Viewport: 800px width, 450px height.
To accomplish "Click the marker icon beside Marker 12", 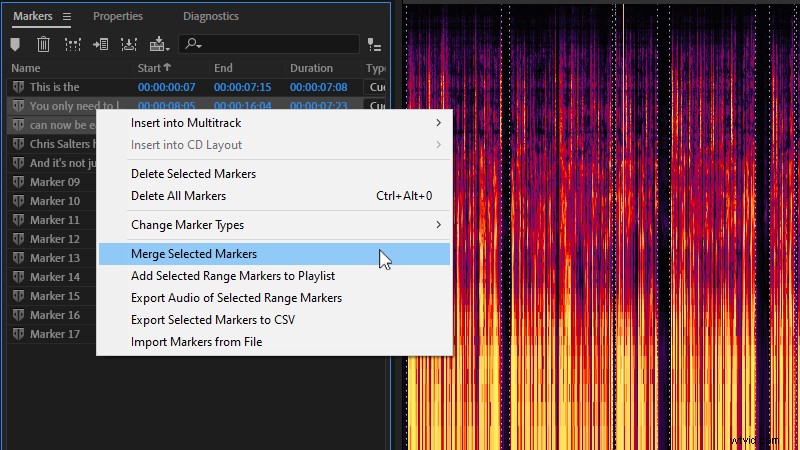I will (18, 239).
